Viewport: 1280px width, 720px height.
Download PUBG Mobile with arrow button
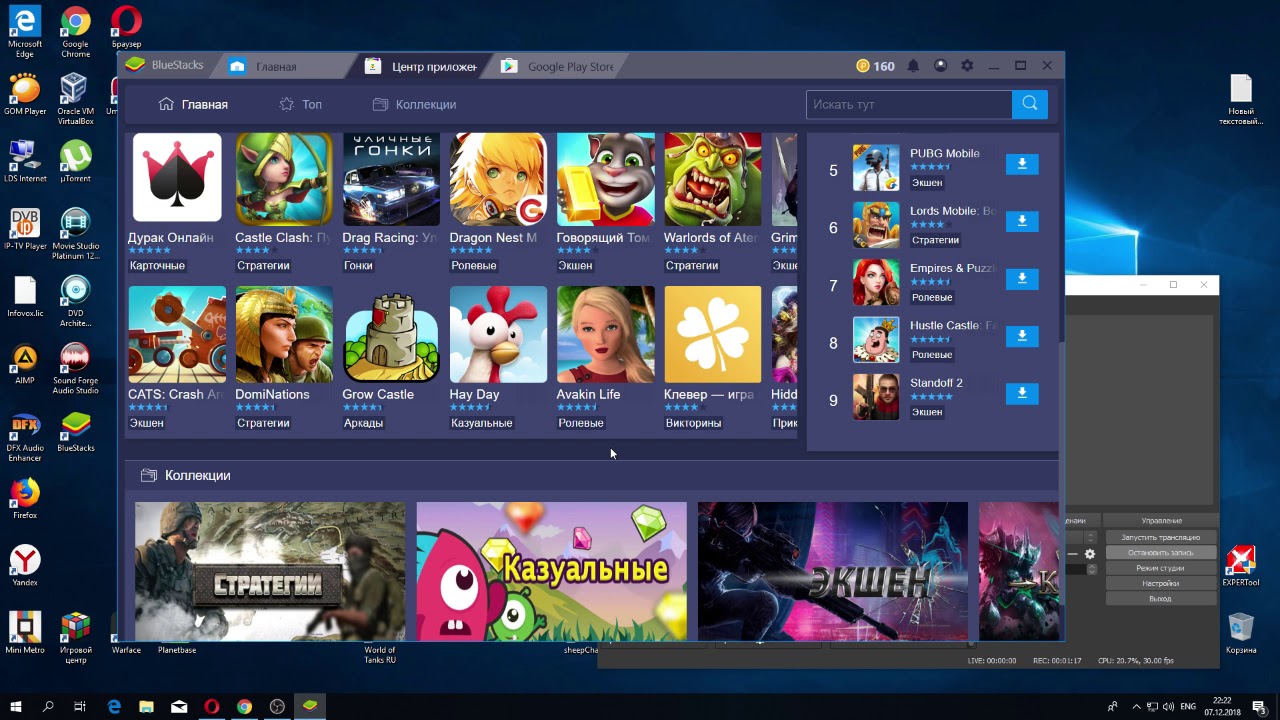[1022, 164]
